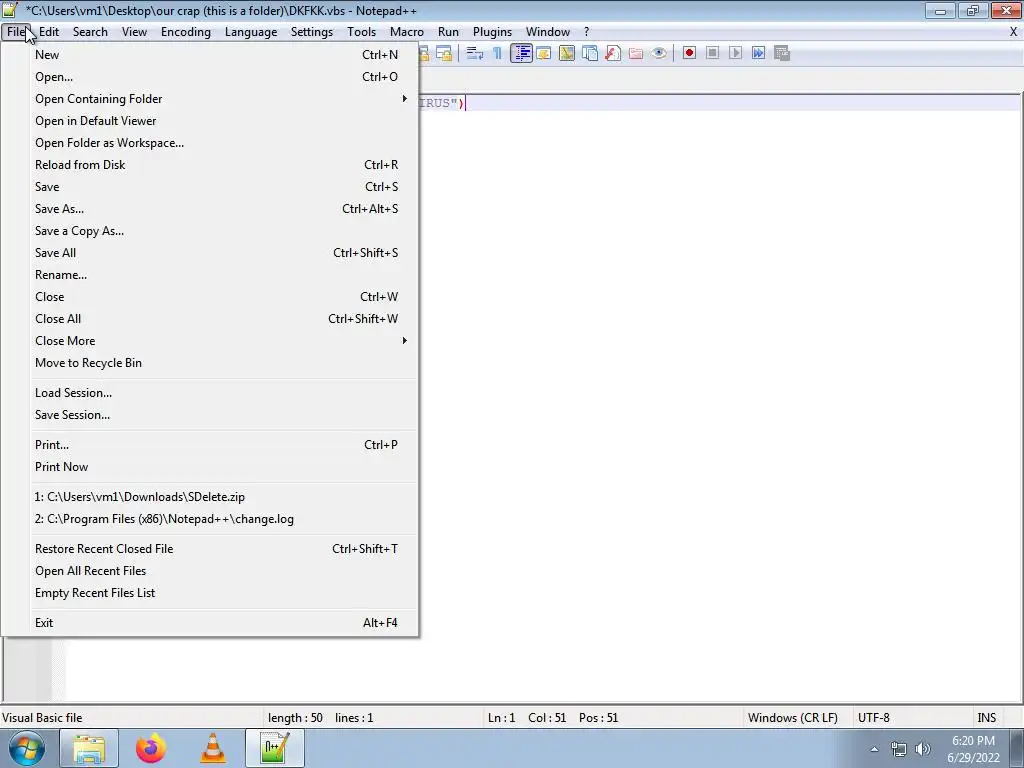Click the macro Playback icon
1024x768 pixels.
coord(735,53)
